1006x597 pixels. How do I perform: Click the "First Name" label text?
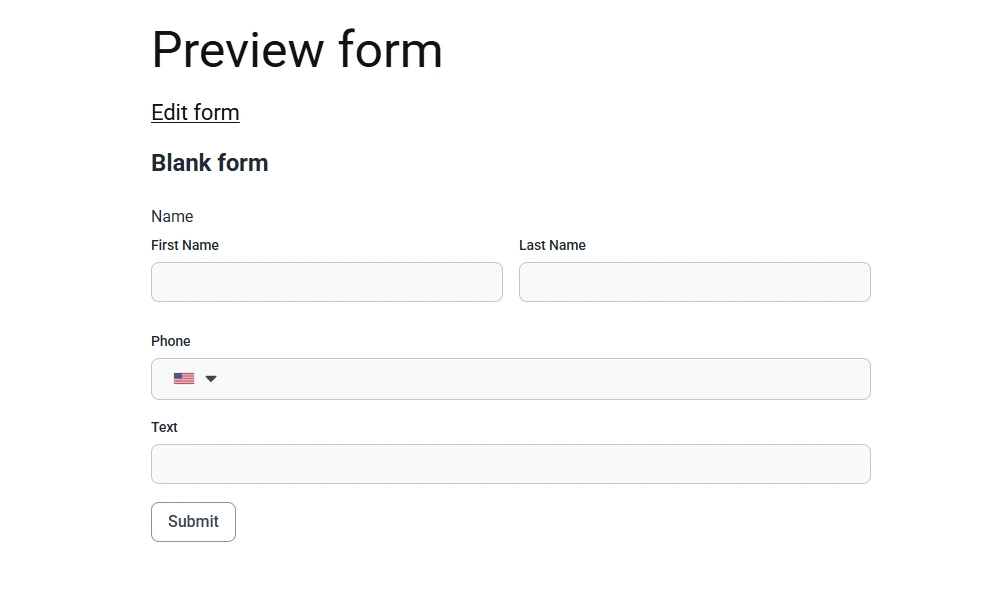pos(185,245)
